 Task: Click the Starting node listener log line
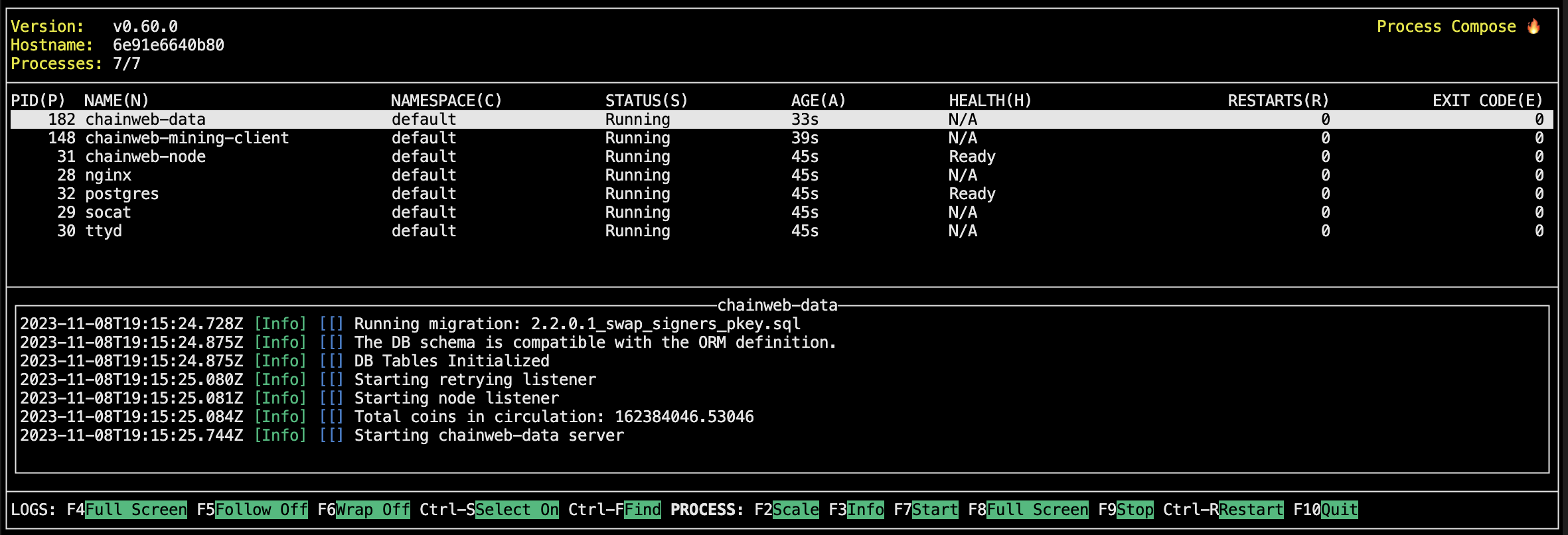[x=289, y=398]
